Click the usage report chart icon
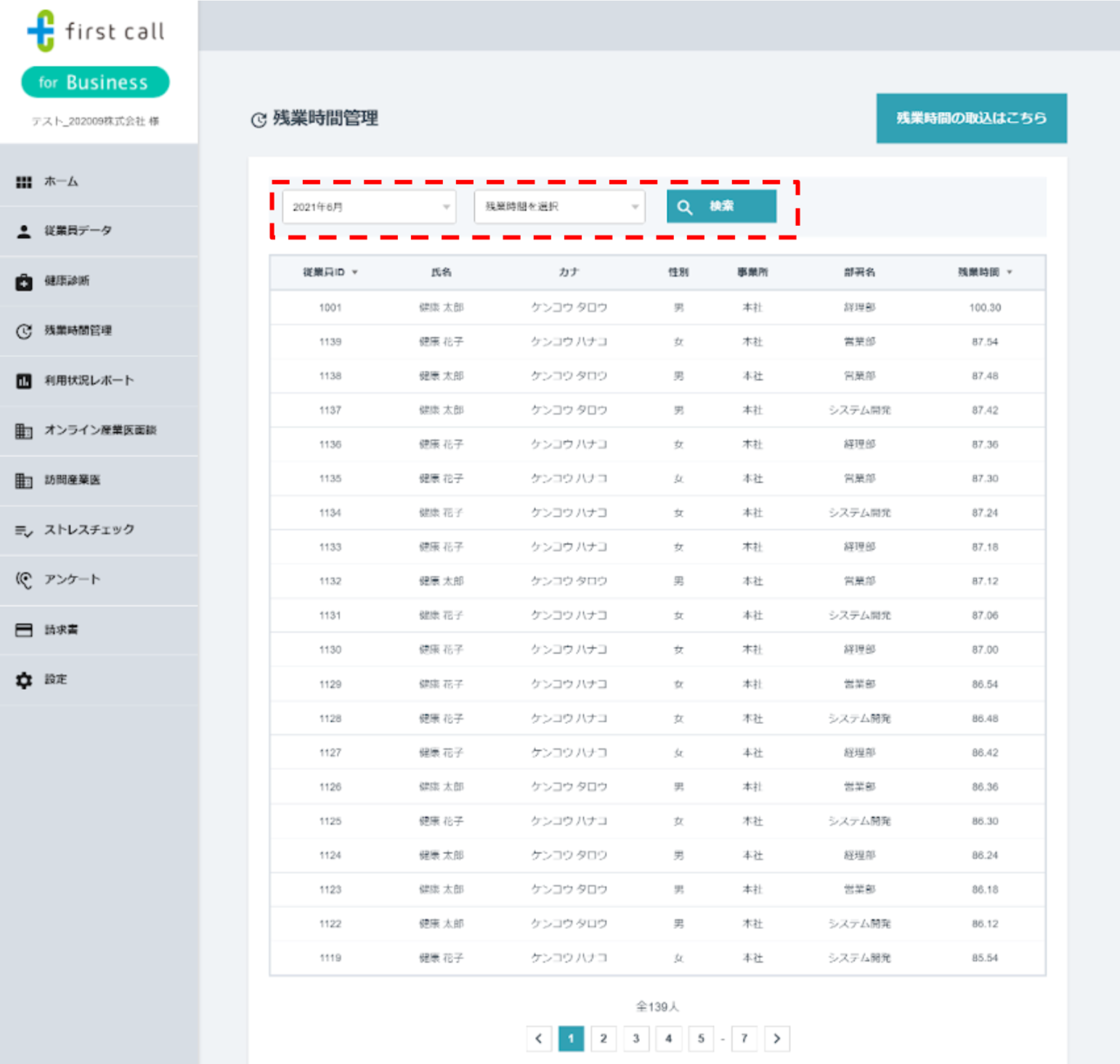This screenshot has height=1064, width=1120. pyautogui.click(x=24, y=381)
